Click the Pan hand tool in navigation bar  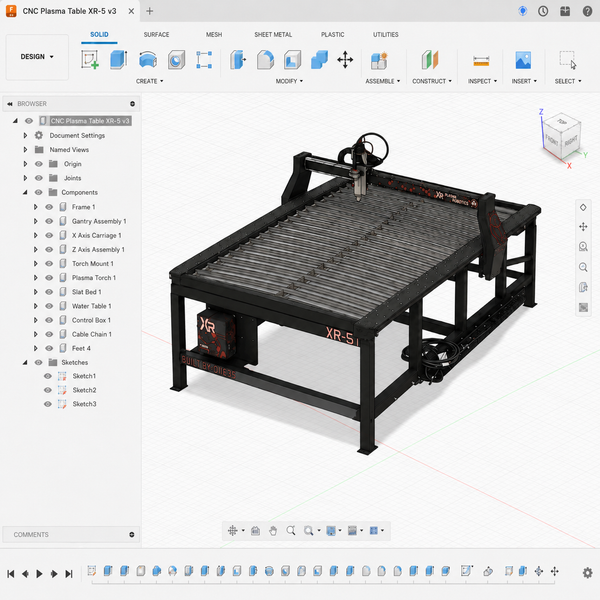(x=273, y=531)
